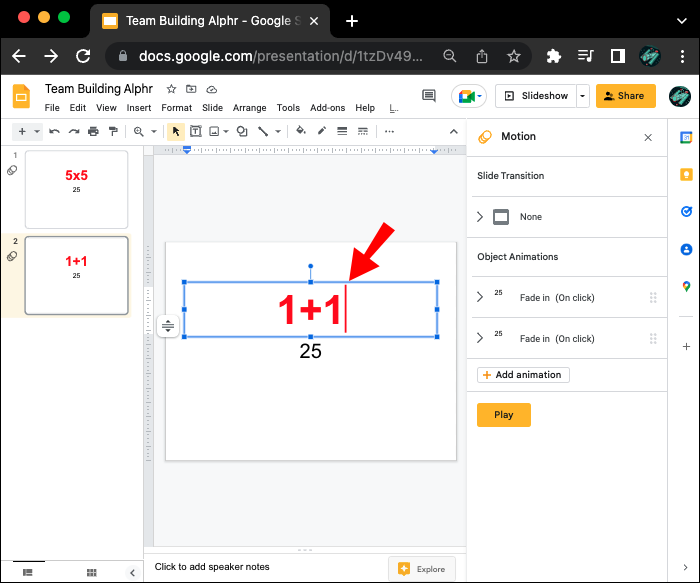700x583 pixels.
Task: Open the Arrange menu
Action: [x=250, y=108]
